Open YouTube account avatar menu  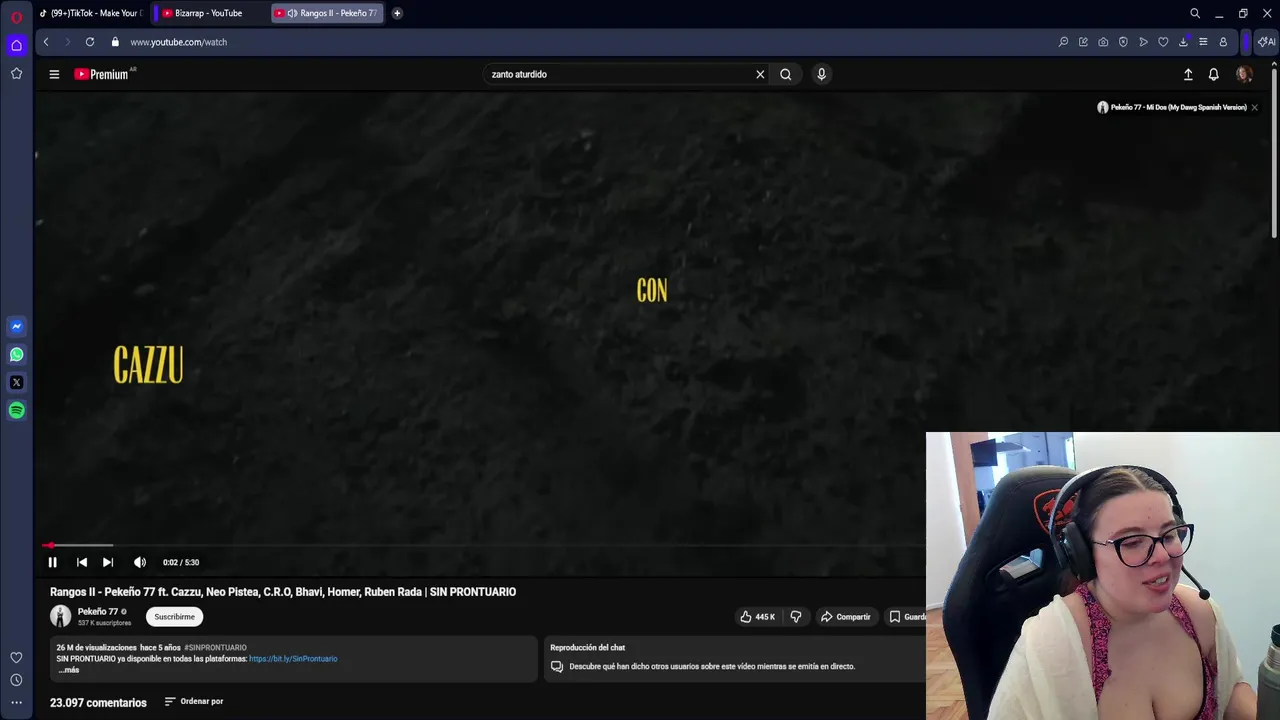click(x=1244, y=74)
